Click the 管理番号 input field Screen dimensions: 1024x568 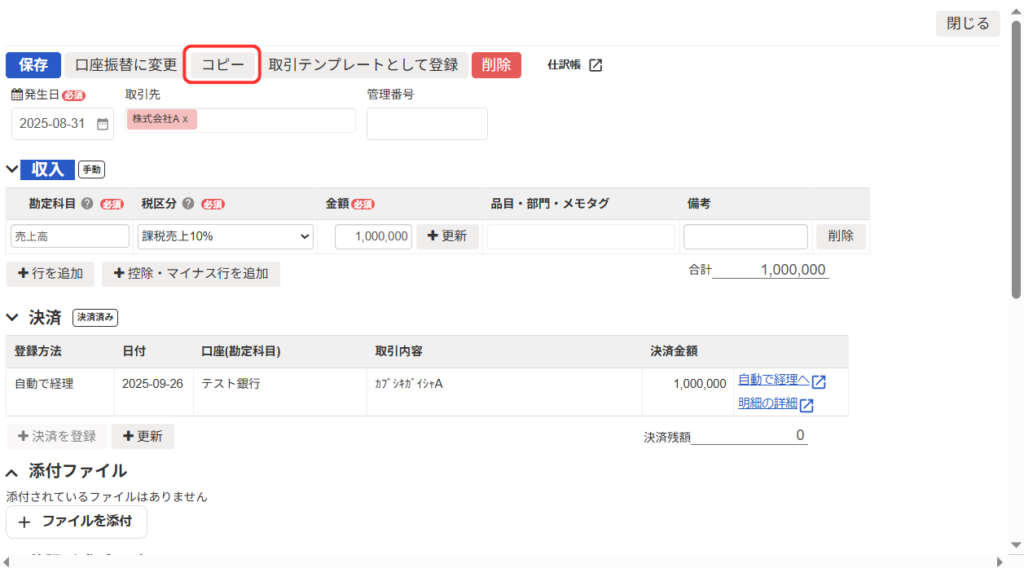pos(427,124)
